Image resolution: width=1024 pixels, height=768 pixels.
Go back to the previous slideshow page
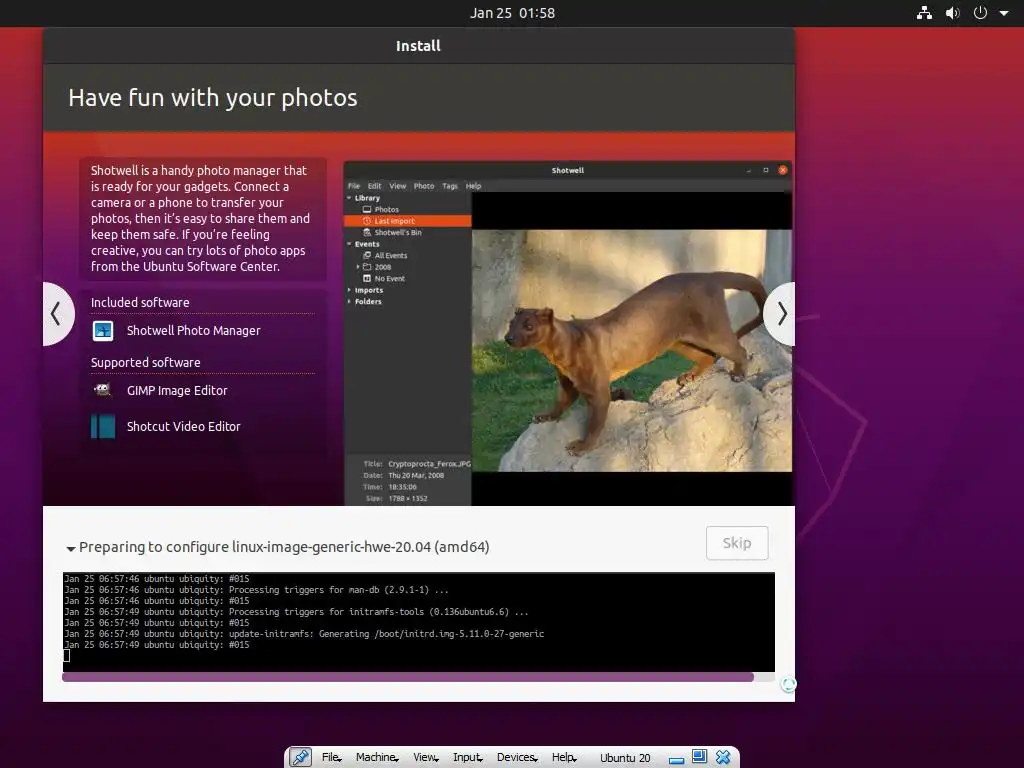click(x=57, y=314)
